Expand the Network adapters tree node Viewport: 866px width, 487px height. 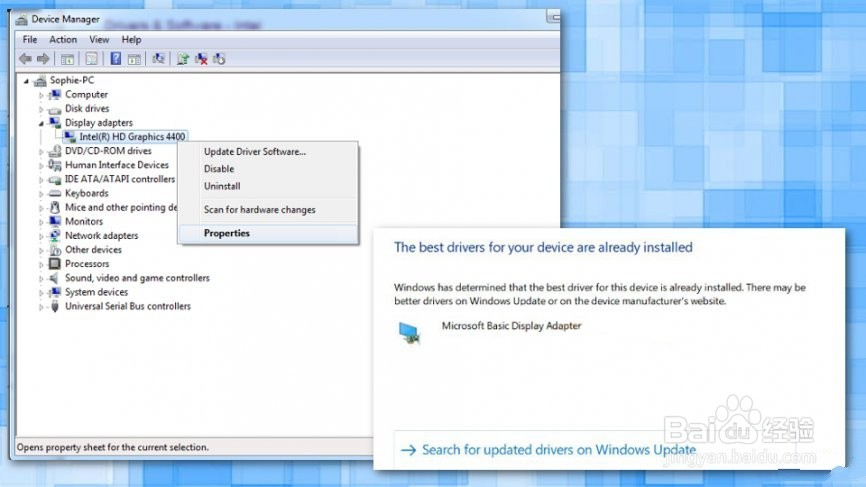coord(41,236)
